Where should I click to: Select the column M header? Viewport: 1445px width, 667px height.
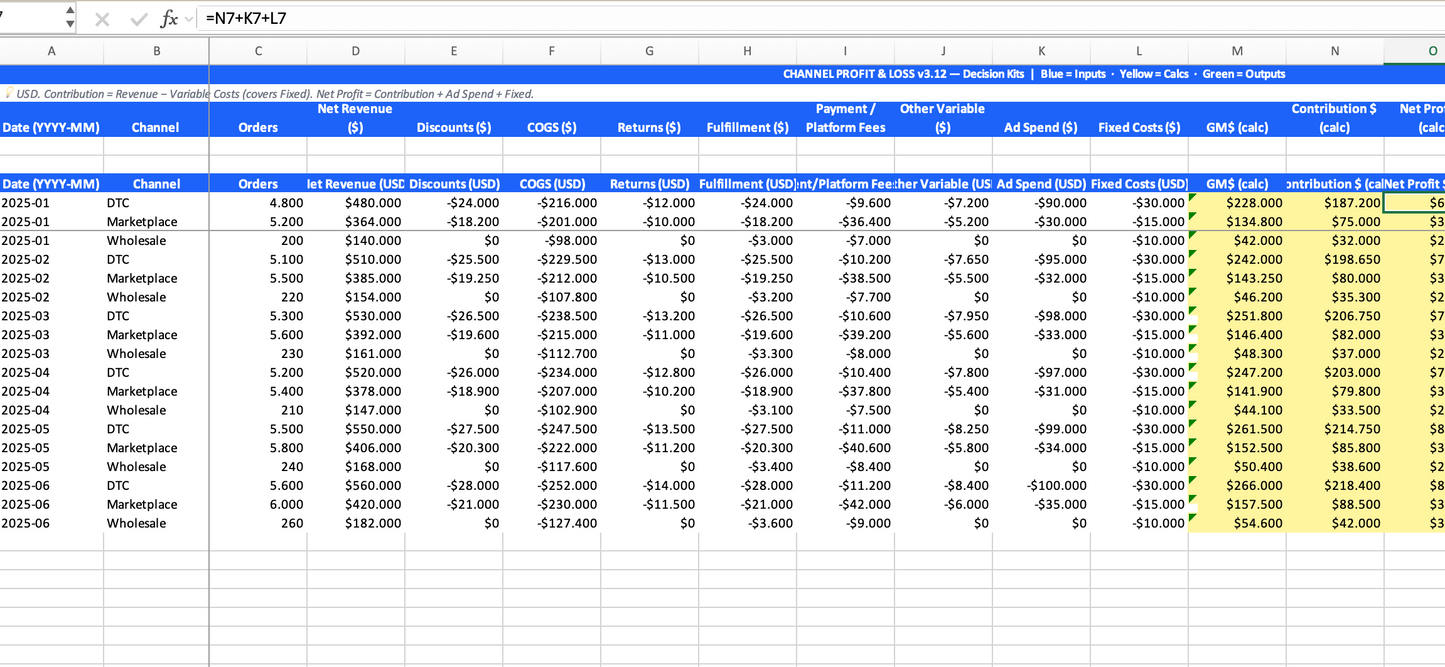(x=1237, y=51)
